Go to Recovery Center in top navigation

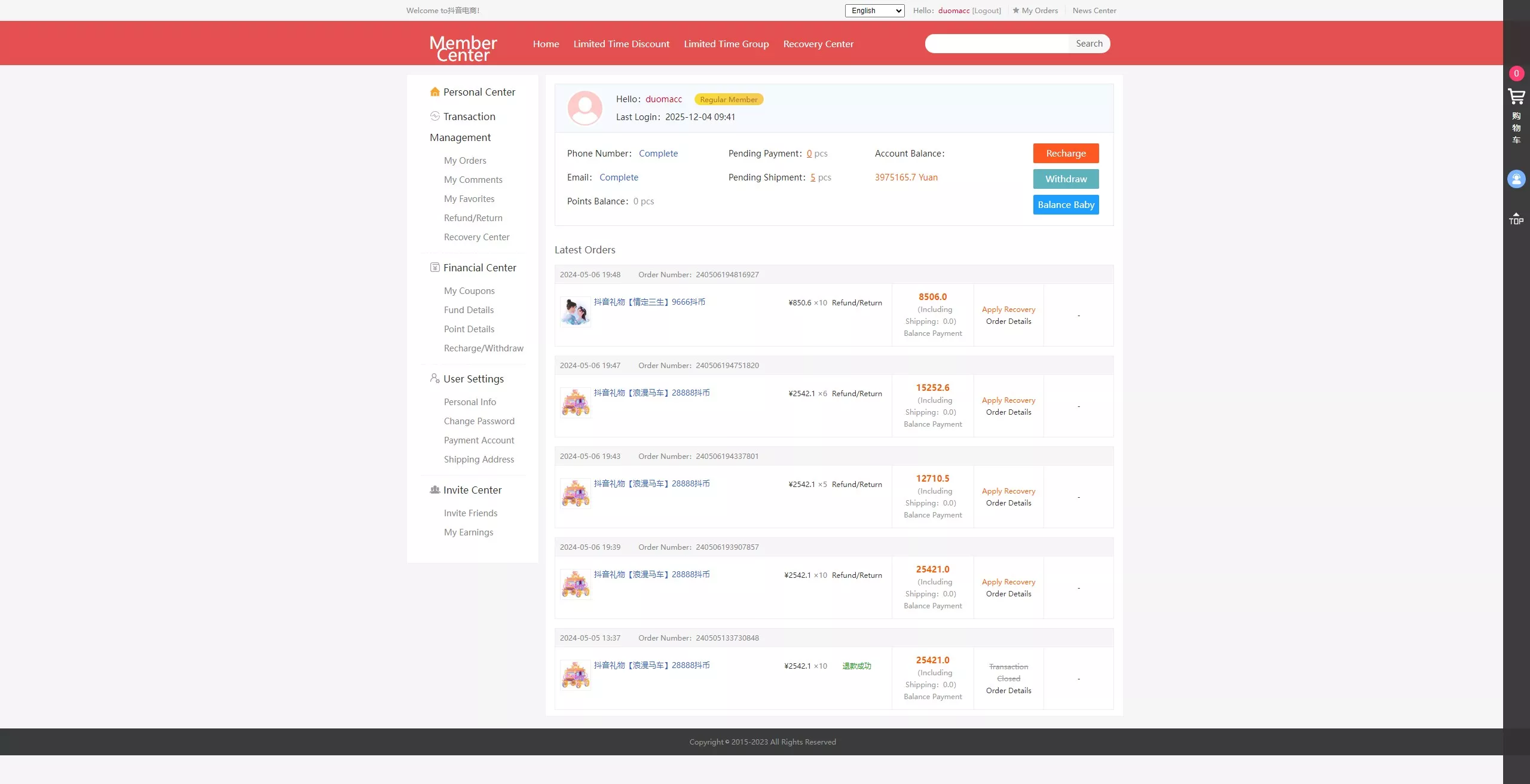pos(818,44)
